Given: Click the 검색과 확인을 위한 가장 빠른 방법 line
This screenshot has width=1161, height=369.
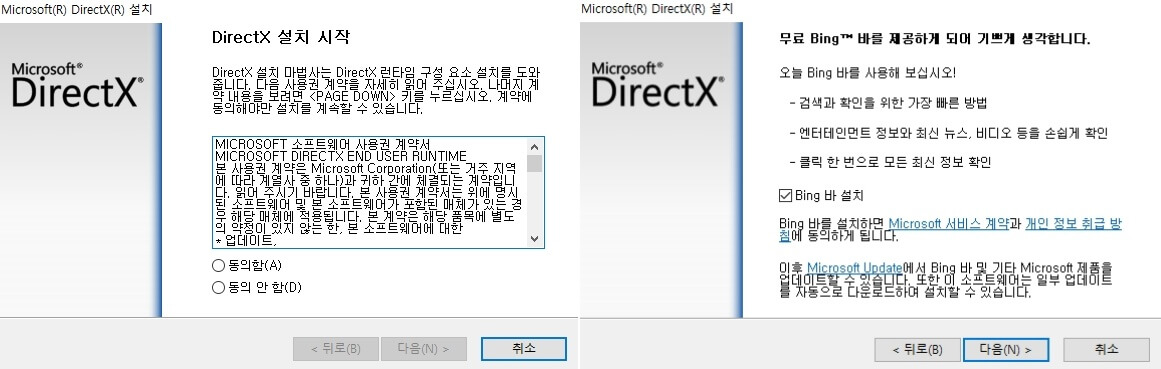Looking at the screenshot, I should (888, 102).
